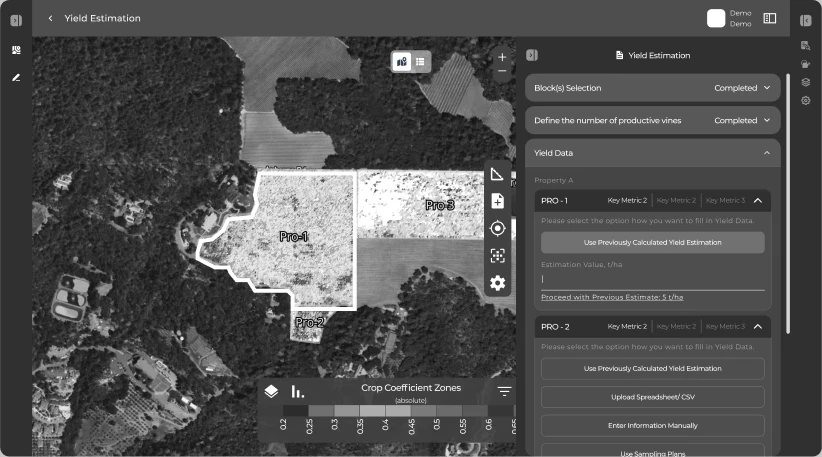Click the Property A label
822x457 pixels.
click(554, 180)
